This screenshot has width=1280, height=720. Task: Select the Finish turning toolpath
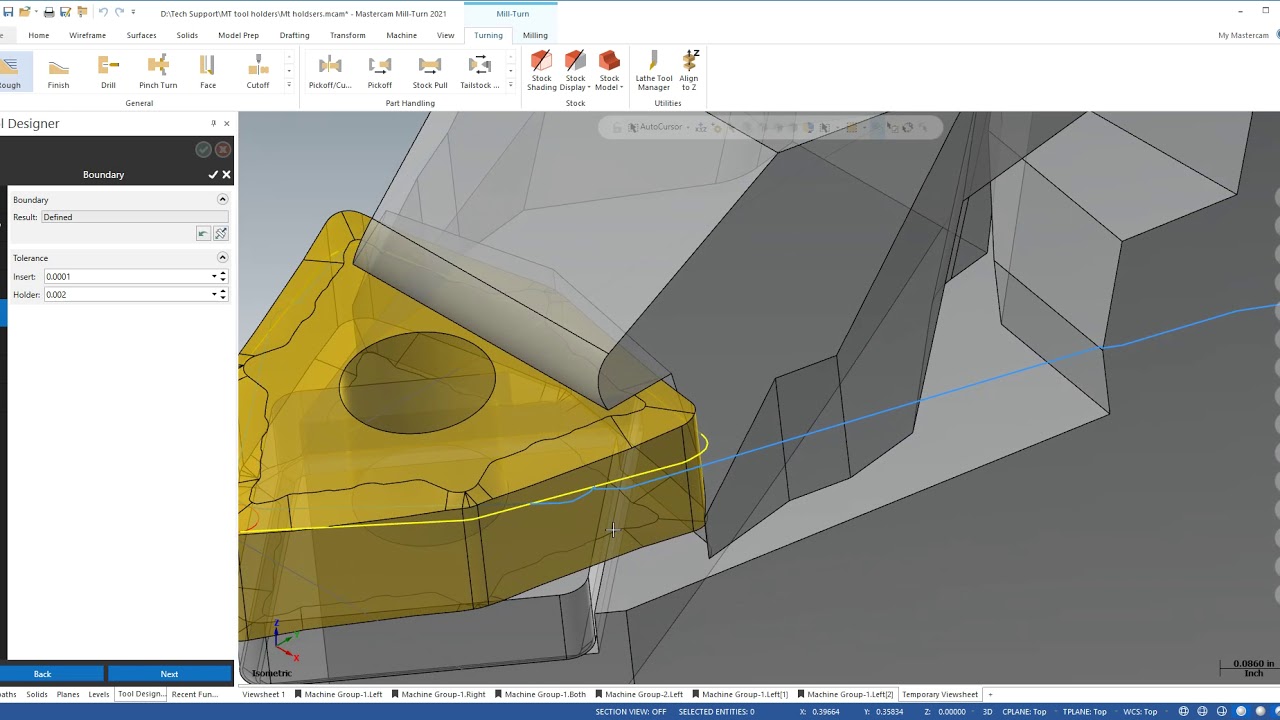[x=58, y=73]
